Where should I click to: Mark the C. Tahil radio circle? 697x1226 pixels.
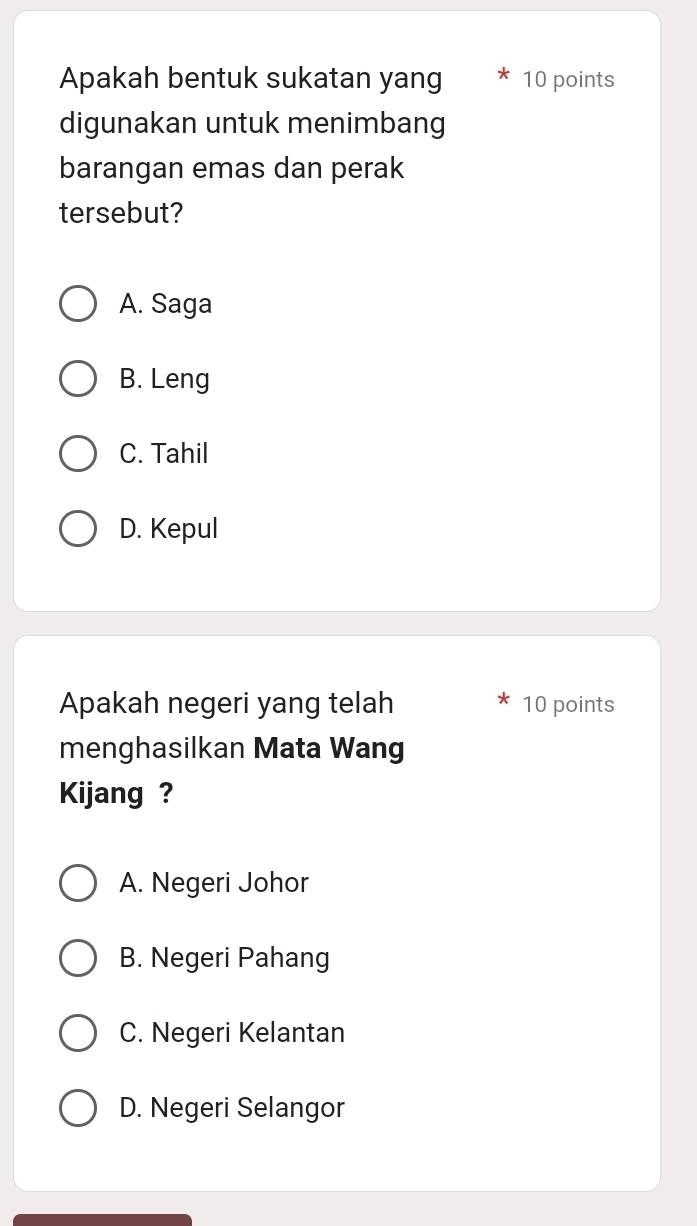(79, 454)
